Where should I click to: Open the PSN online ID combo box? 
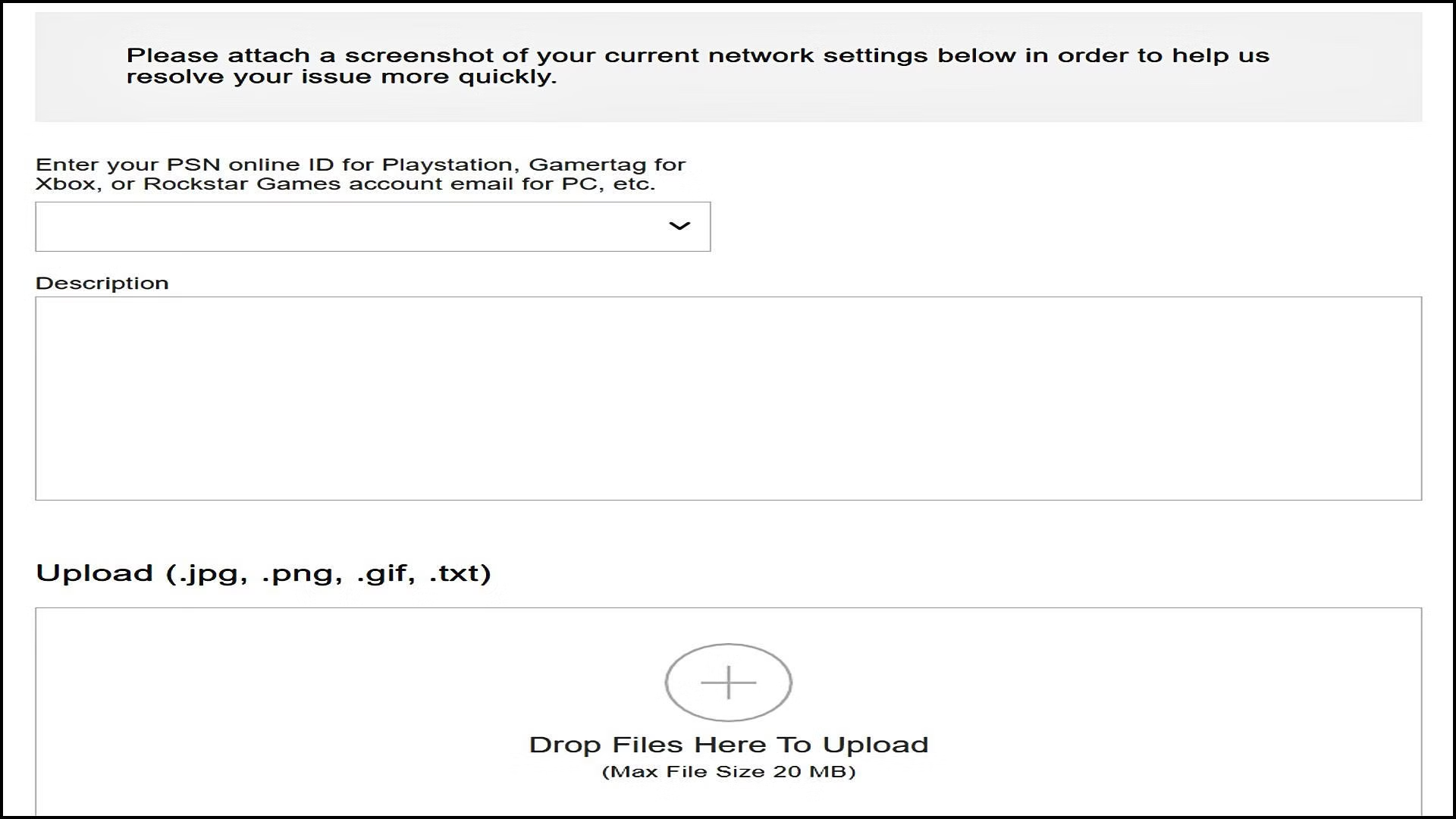[372, 227]
